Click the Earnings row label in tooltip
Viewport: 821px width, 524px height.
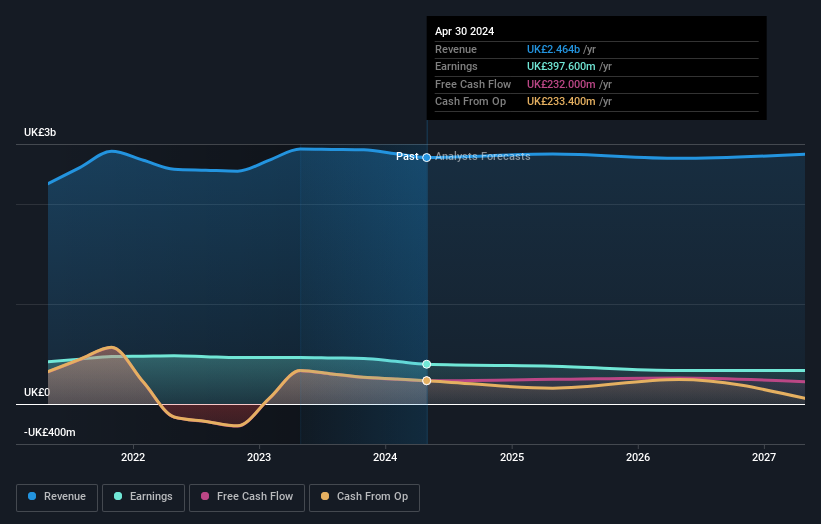coord(457,66)
